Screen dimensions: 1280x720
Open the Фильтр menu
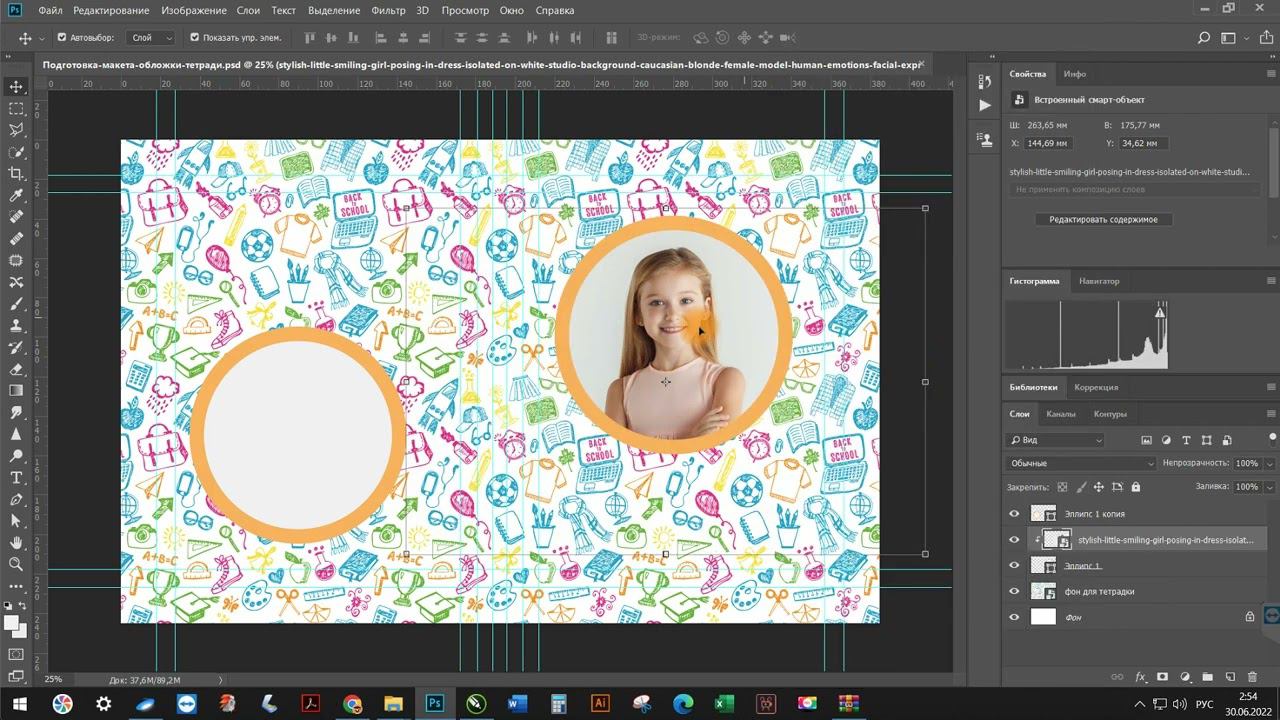coord(388,10)
